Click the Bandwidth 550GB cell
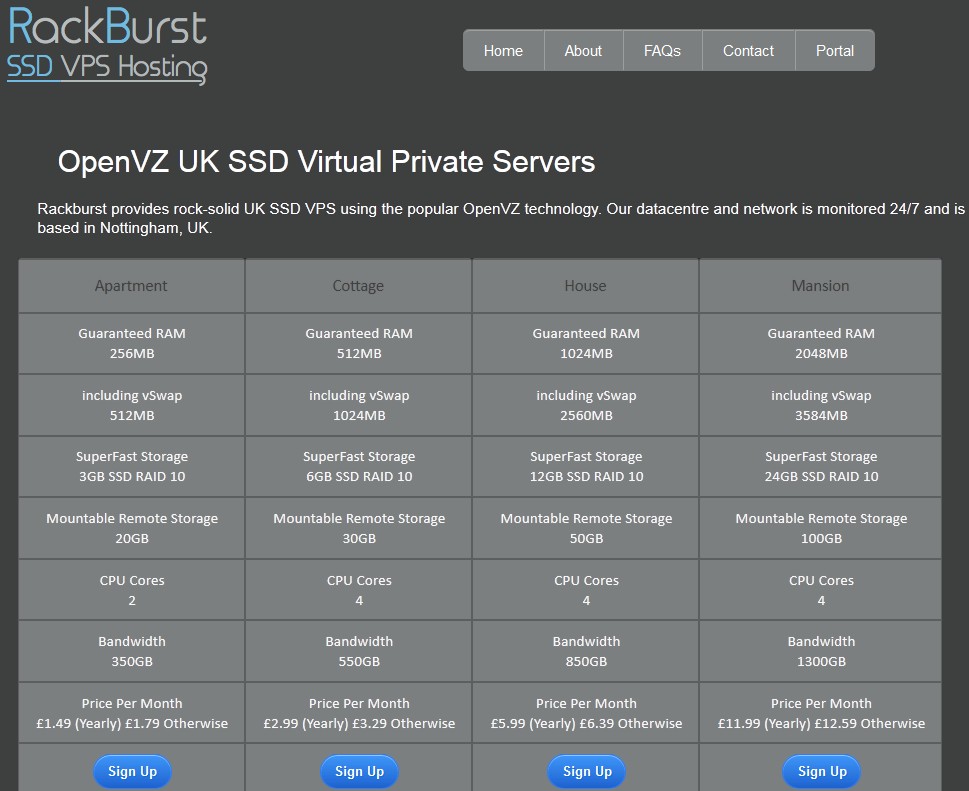The width and height of the screenshot is (969, 791). point(358,651)
